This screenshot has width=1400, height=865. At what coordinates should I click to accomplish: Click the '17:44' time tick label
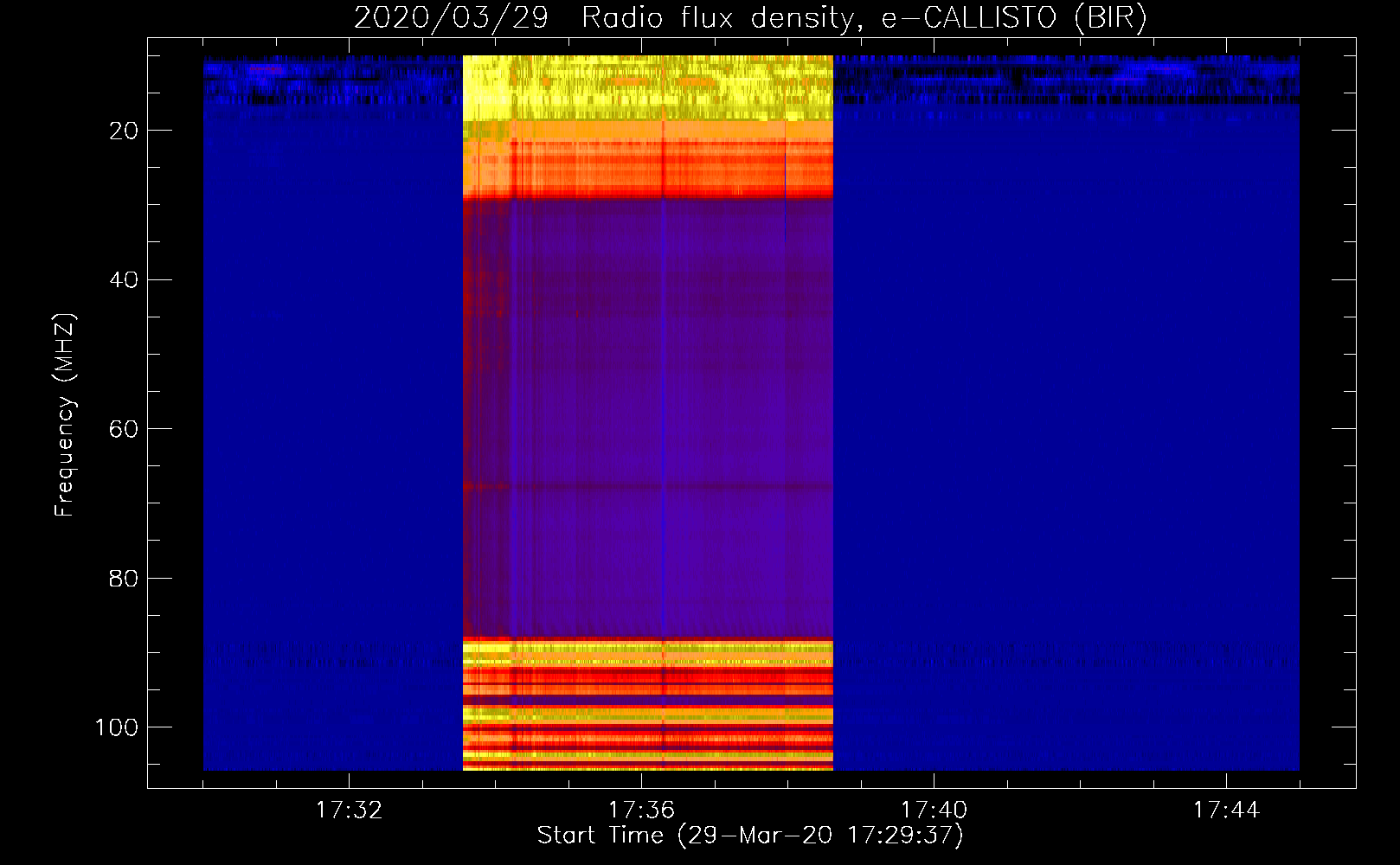coord(1226,810)
